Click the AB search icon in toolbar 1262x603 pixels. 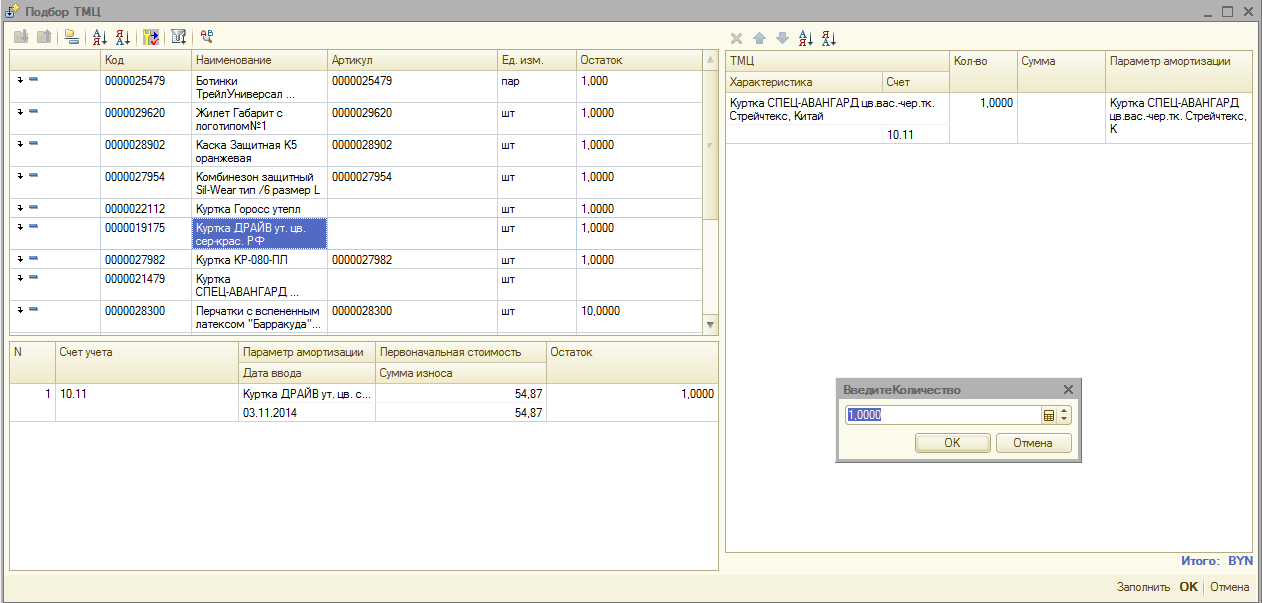tap(207, 36)
